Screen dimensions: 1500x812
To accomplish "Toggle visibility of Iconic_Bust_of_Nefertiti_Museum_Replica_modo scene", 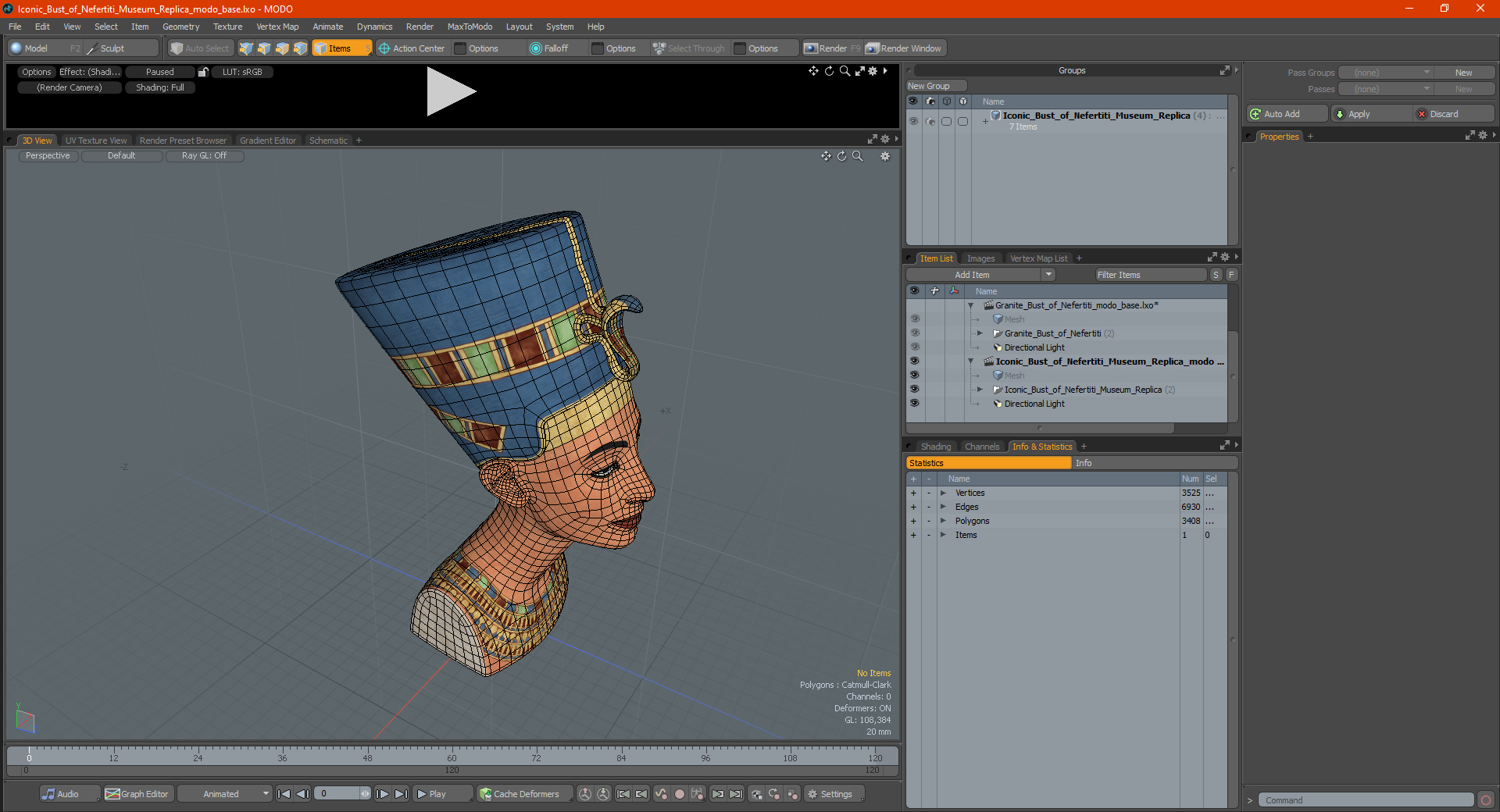I will pos(914,361).
